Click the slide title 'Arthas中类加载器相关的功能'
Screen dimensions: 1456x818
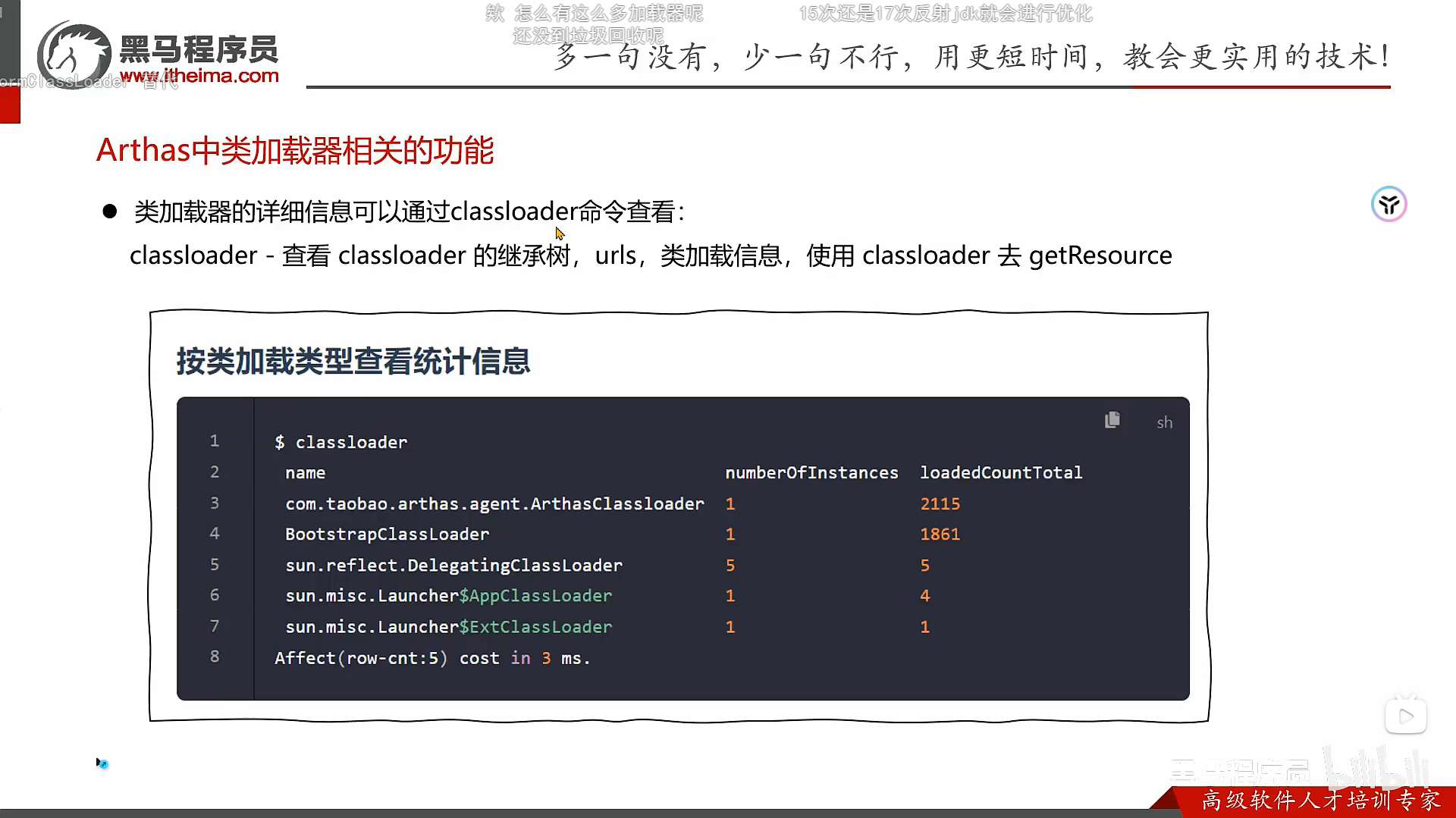tap(295, 150)
